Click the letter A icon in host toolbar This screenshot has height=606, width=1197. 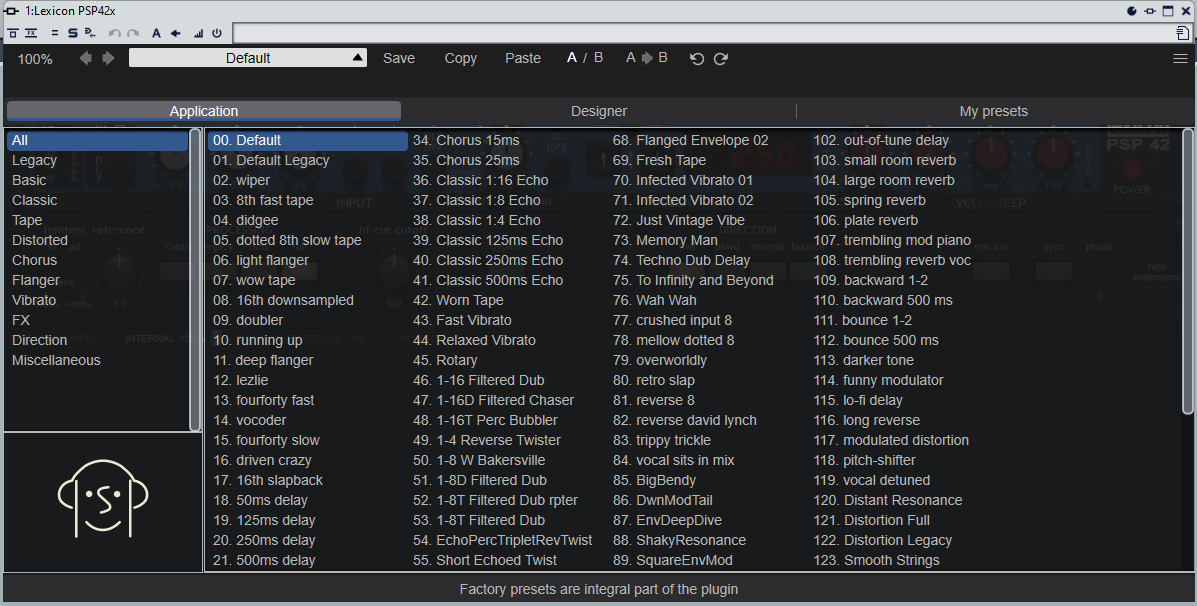156,33
